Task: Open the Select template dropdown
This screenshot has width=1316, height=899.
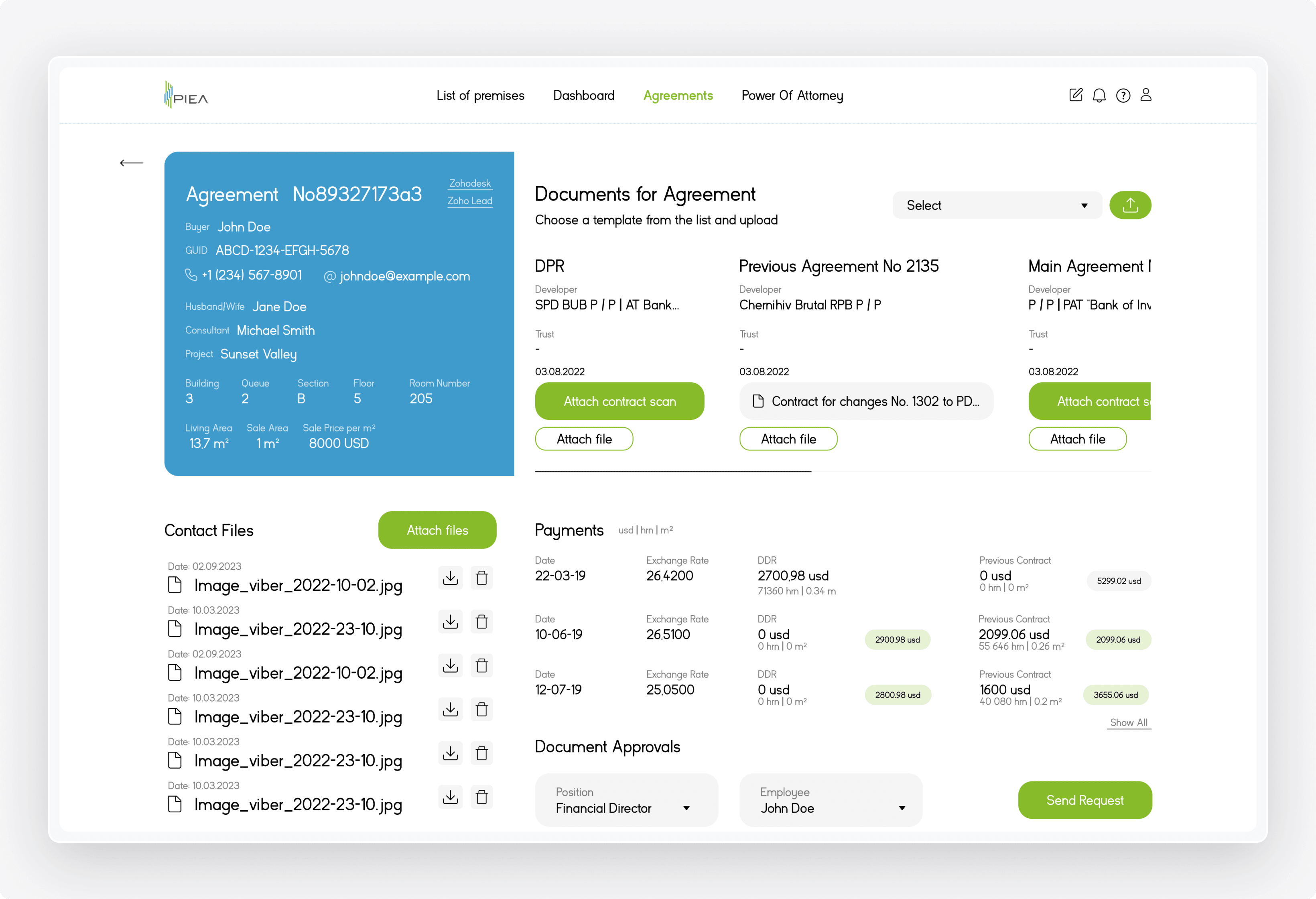Action: pyautogui.click(x=997, y=205)
